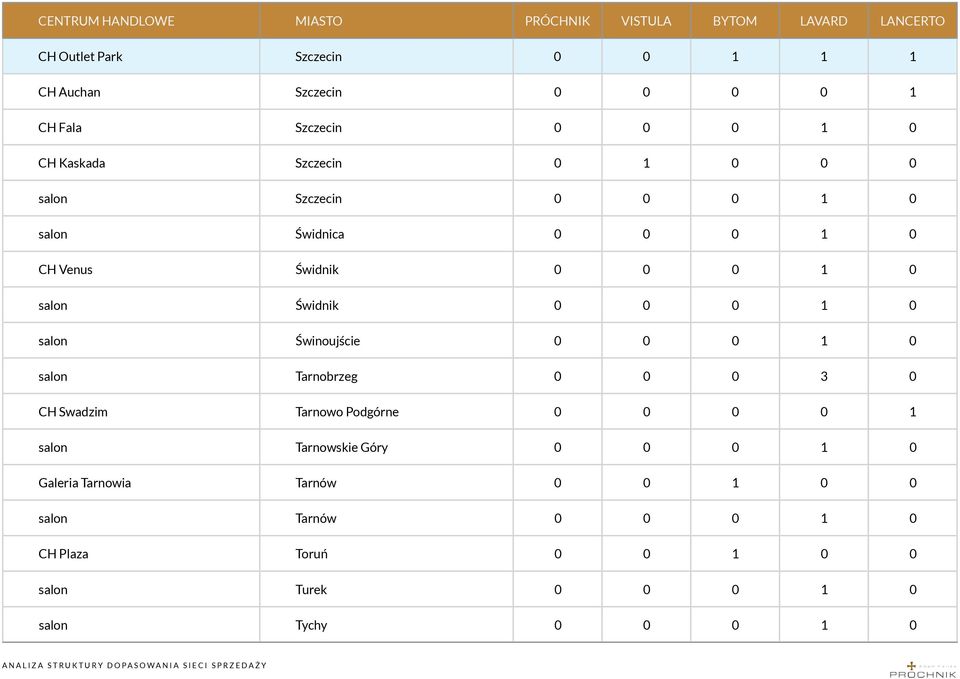Click the LAVARD value 3 in Tarnobrzeg row

pyautogui.click(x=823, y=377)
